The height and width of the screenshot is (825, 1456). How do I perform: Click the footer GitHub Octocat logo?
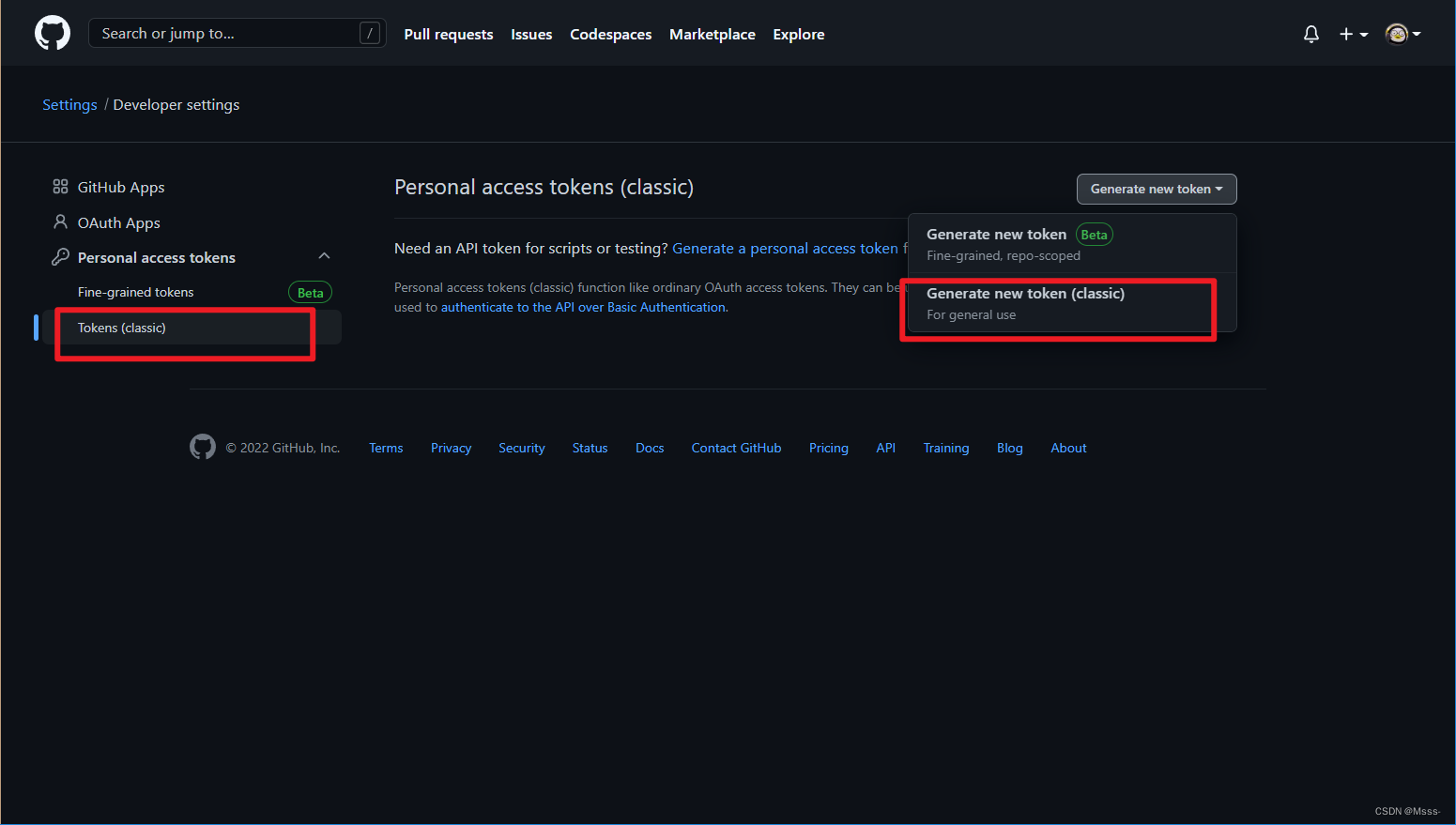click(203, 447)
